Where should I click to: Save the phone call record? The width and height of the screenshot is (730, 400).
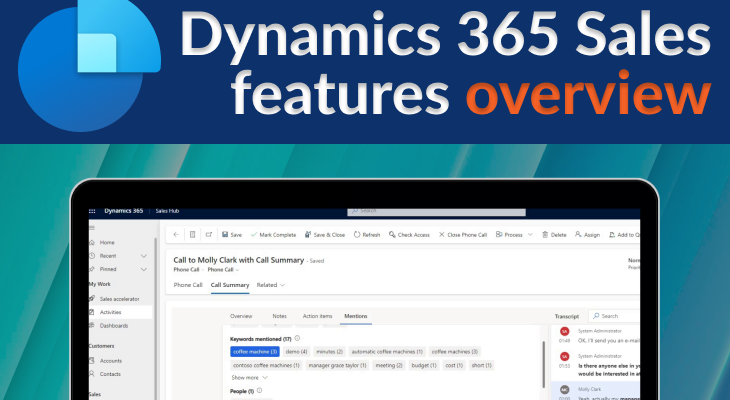232,235
